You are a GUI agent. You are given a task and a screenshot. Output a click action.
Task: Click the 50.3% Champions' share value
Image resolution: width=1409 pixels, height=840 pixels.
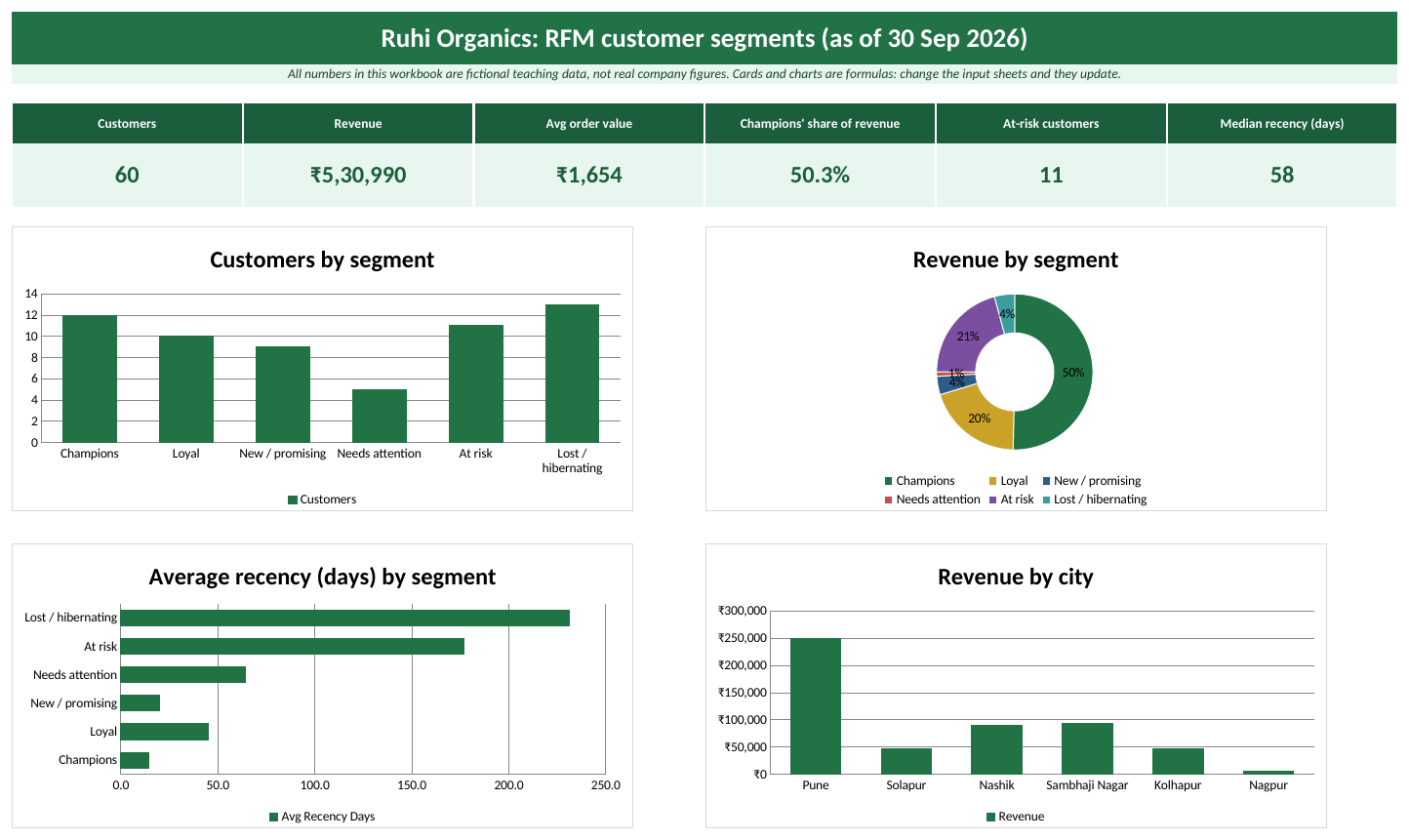click(820, 175)
